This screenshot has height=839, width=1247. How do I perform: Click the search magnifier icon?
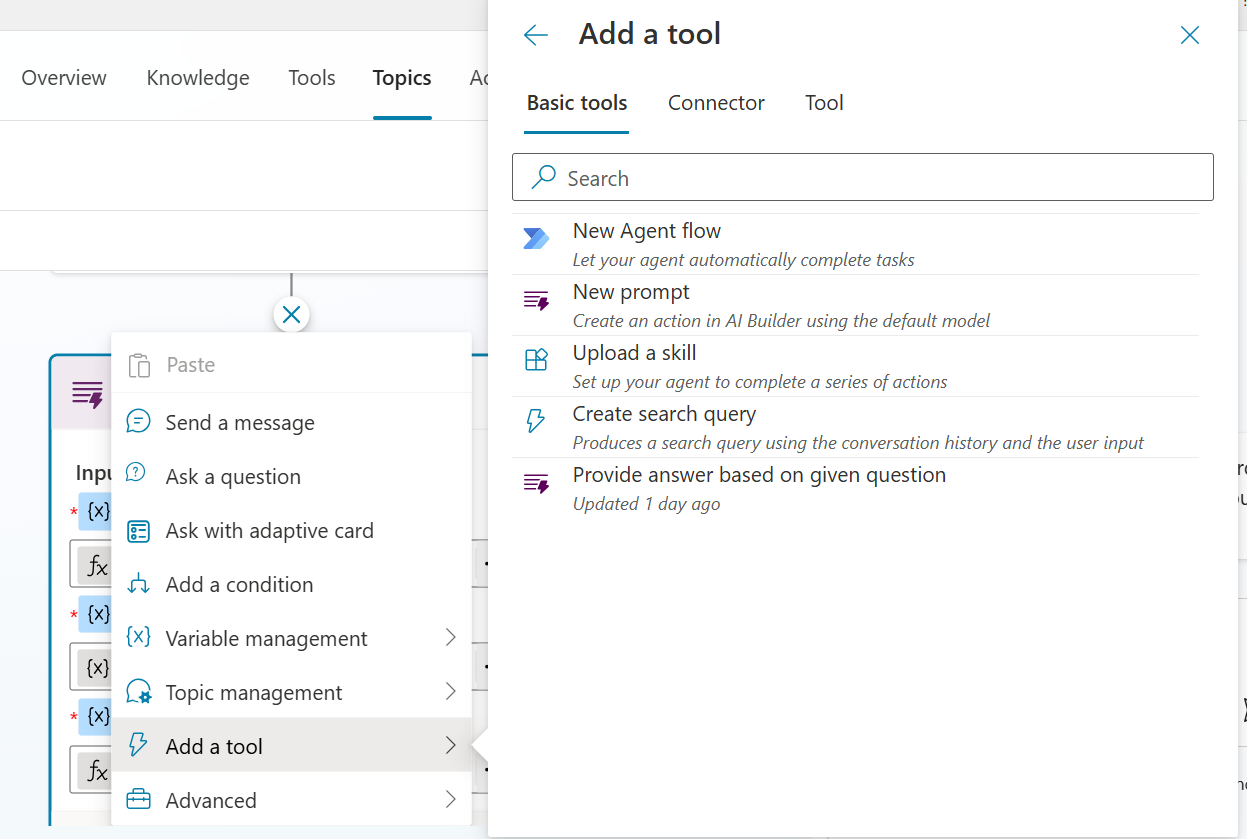(543, 178)
